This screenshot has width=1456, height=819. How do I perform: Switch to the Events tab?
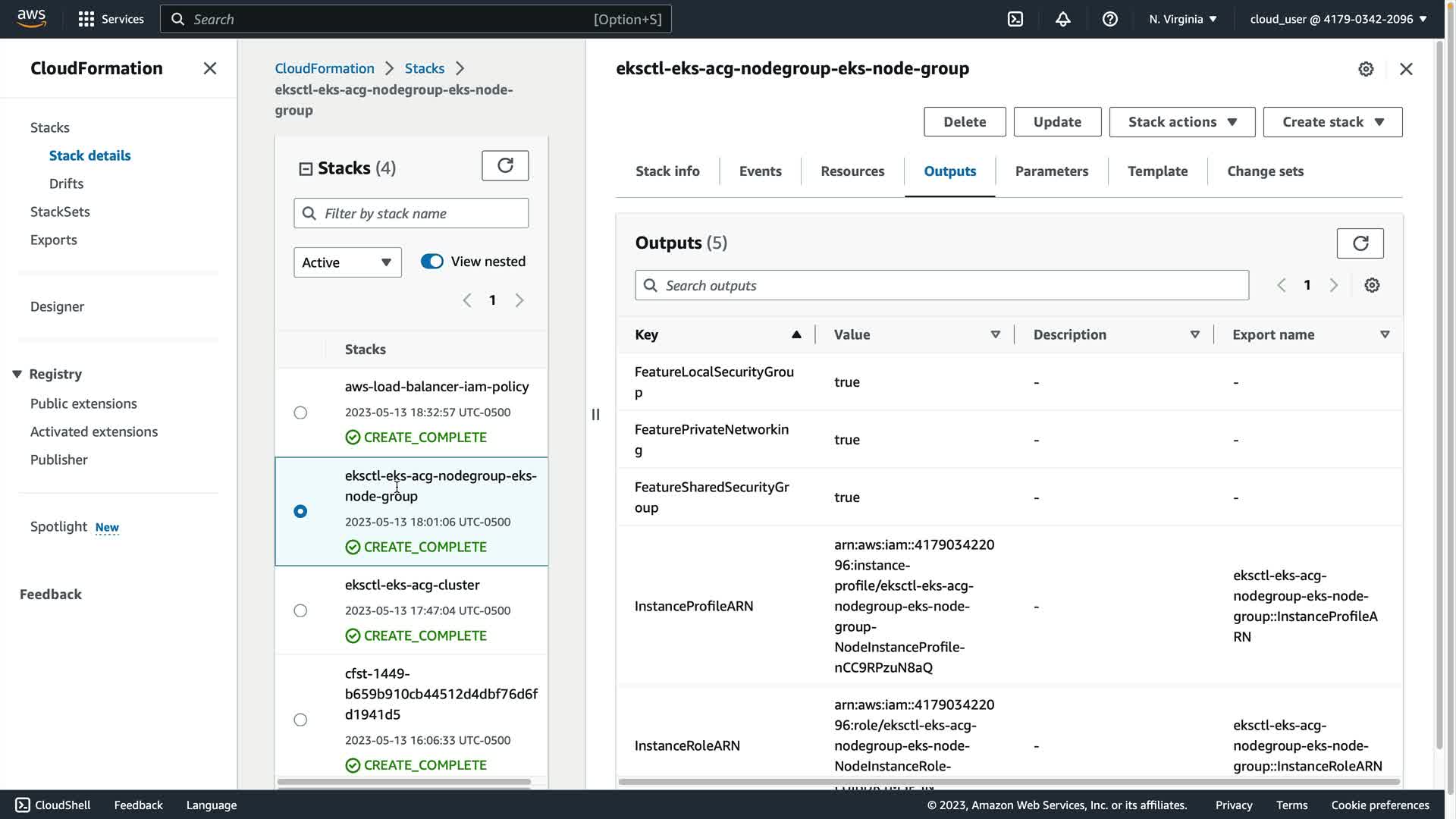(760, 171)
